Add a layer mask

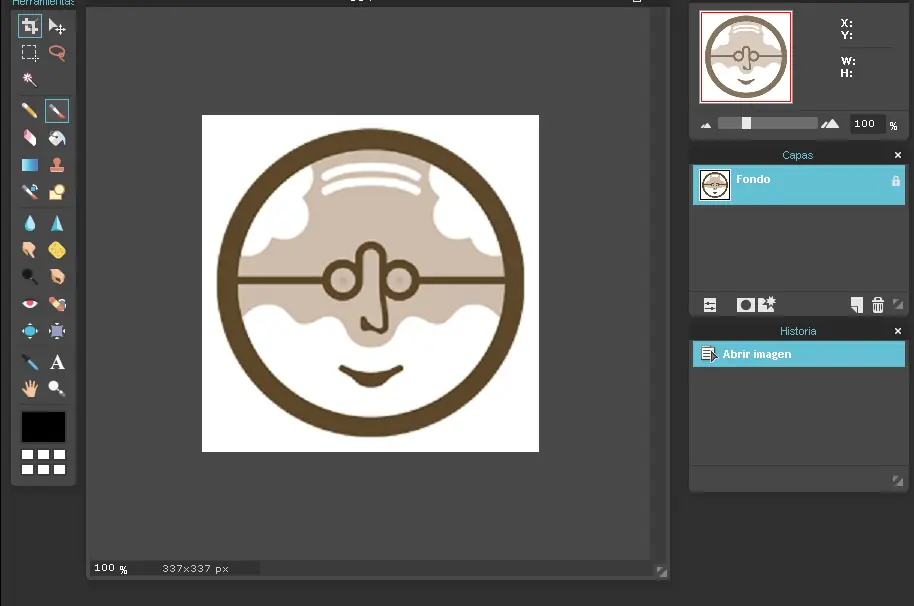pyautogui.click(x=746, y=305)
